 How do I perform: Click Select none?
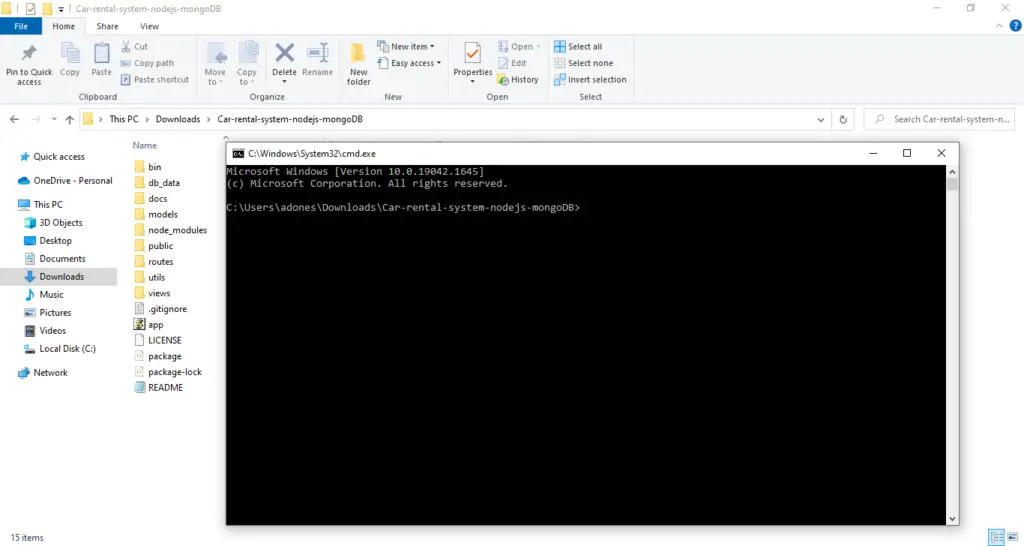584,63
